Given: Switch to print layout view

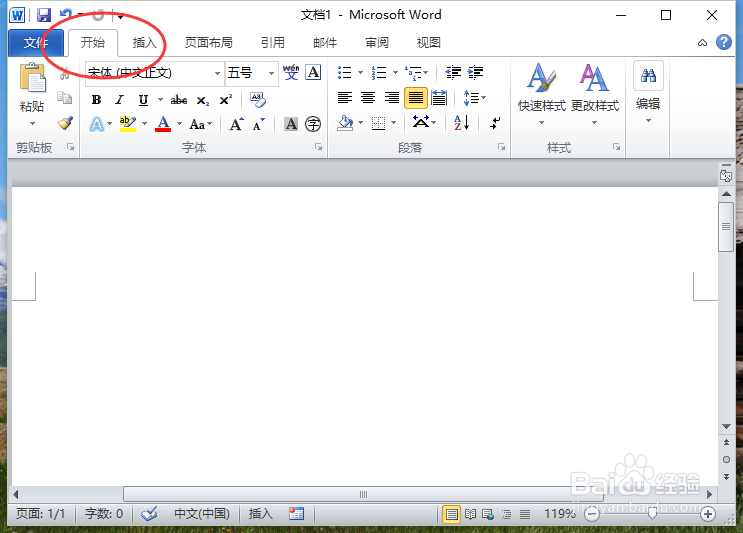Looking at the screenshot, I should (x=451, y=514).
